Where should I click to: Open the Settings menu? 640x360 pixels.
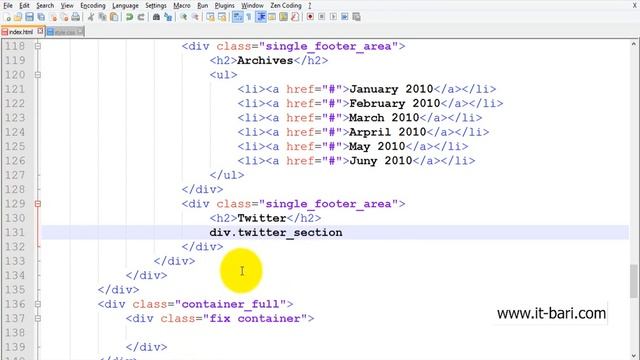click(156, 6)
